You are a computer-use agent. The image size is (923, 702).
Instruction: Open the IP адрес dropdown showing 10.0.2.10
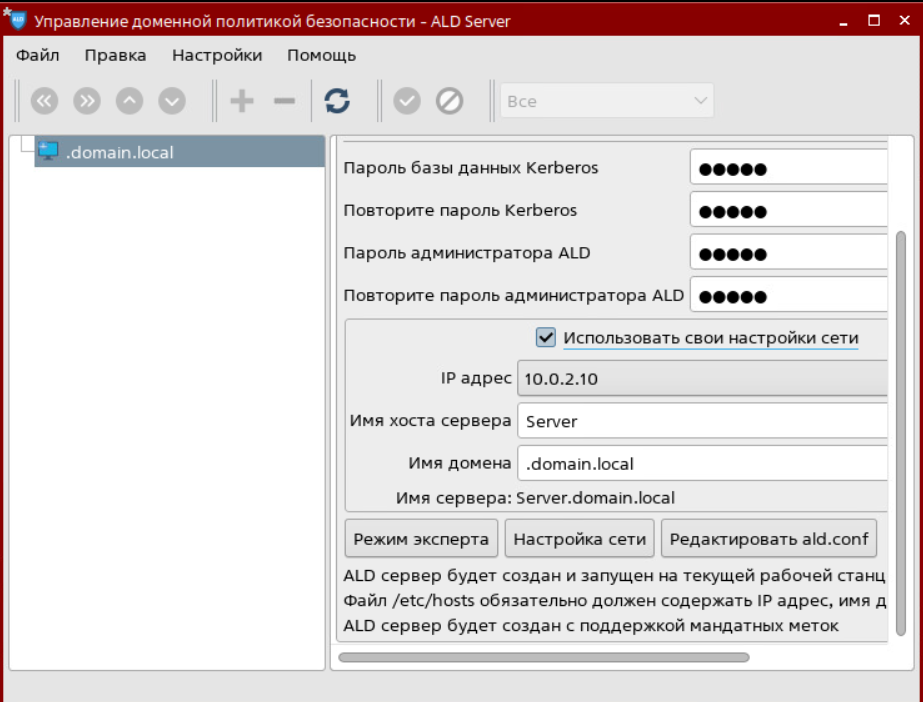click(702, 378)
